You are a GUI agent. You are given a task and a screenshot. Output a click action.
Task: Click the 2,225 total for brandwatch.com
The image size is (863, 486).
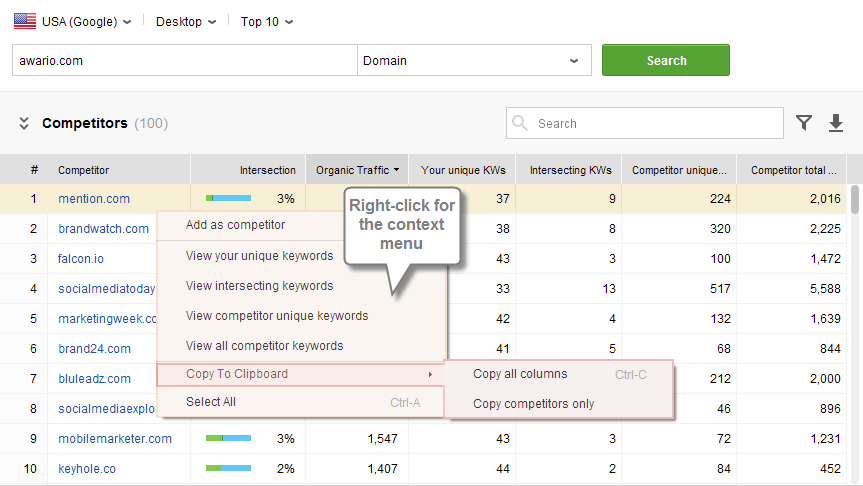pyautogui.click(x=825, y=228)
